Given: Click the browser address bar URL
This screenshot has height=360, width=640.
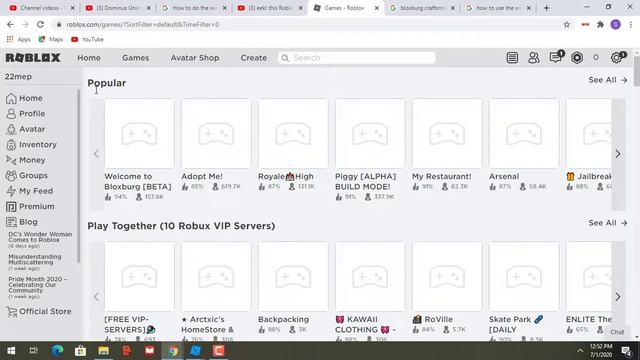Looking at the screenshot, I should (x=142, y=24).
